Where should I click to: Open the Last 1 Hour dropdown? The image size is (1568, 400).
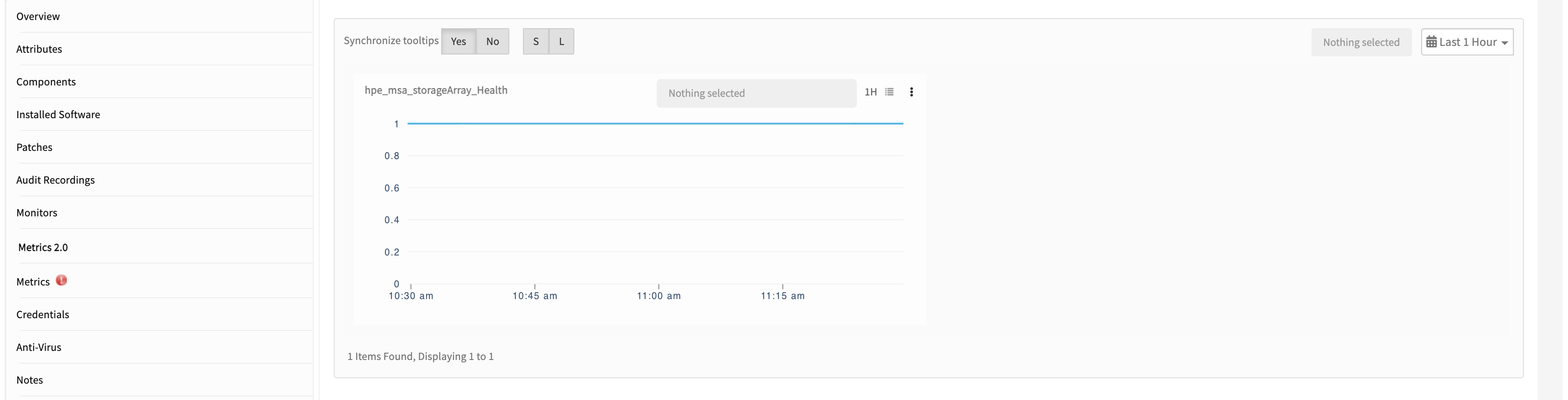[x=1467, y=41]
